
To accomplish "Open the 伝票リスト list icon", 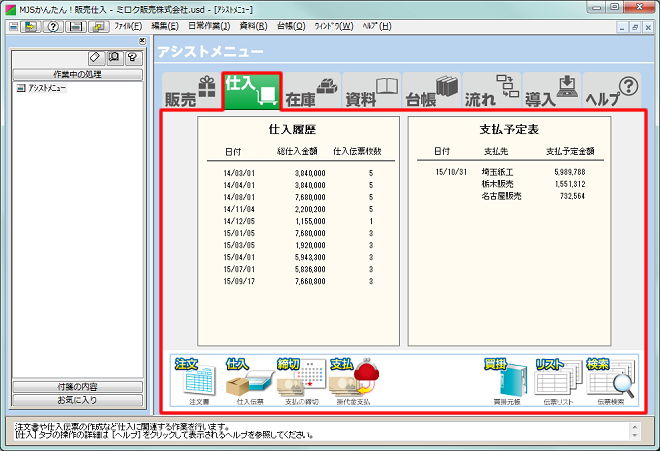I will click(559, 381).
